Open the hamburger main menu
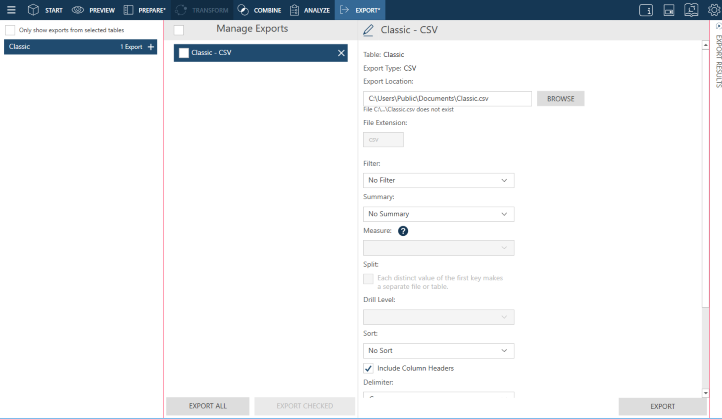This screenshot has width=722, height=419. pos(12,10)
